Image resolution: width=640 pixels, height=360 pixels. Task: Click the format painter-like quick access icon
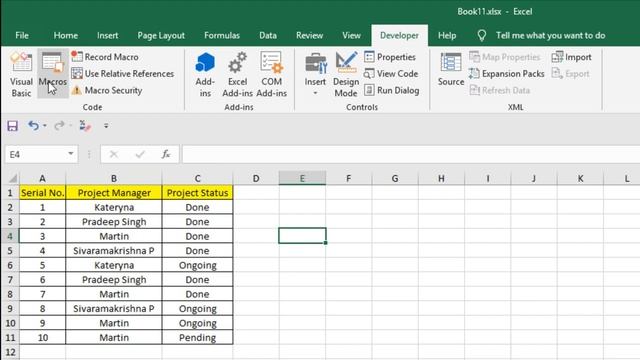click(85, 126)
